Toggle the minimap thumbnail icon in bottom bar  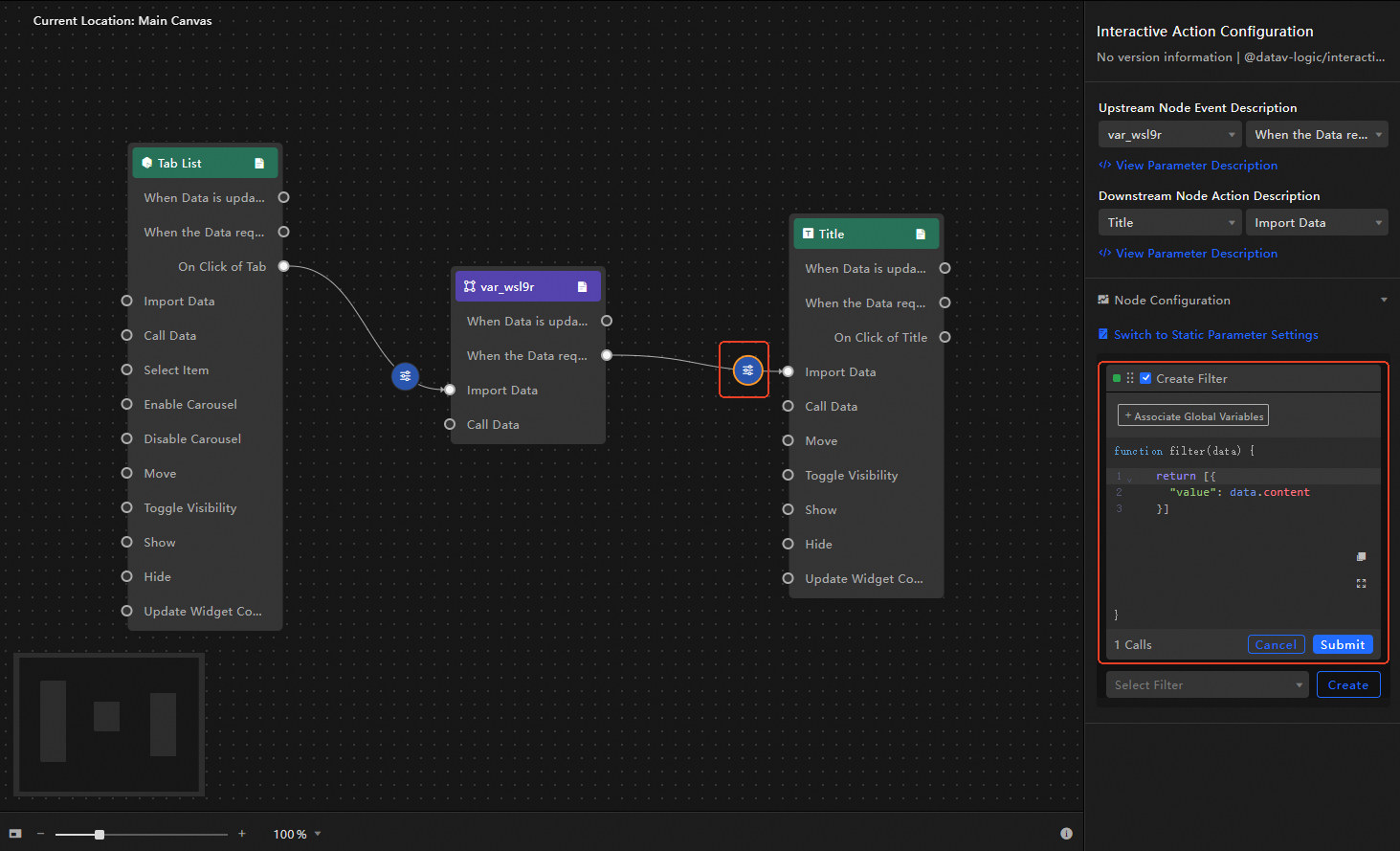[x=15, y=834]
